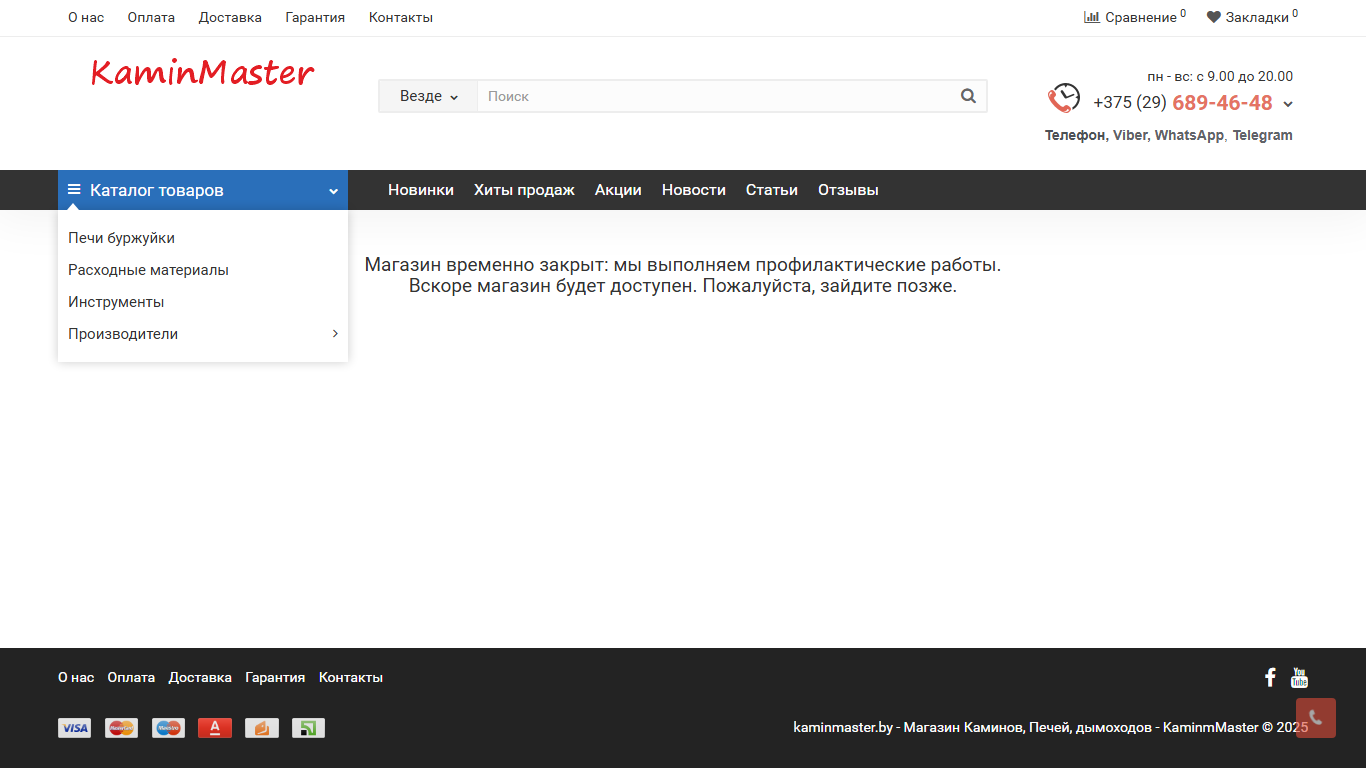This screenshot has width=1366, height=768.
Task: Open Оплата in the footer
Action: click(131, 677)
